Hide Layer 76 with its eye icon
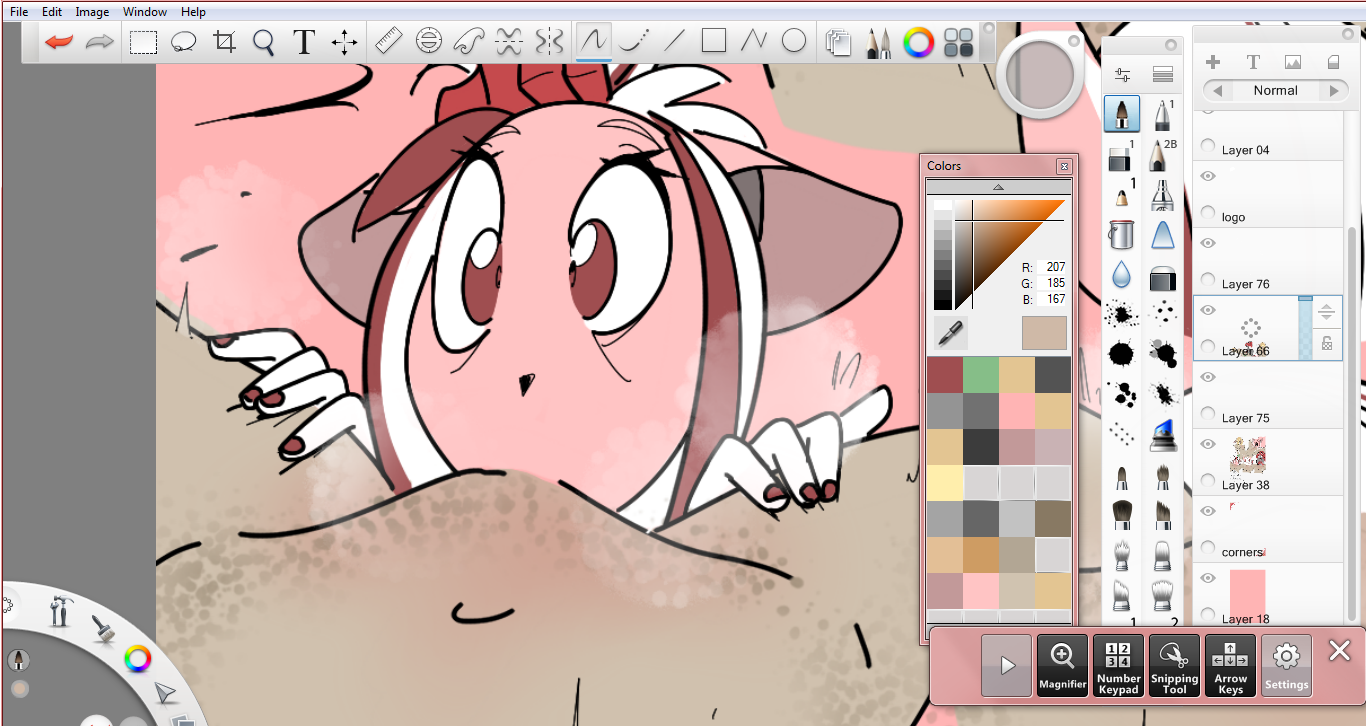The image size is (1366, 726). coord(1207,243)
